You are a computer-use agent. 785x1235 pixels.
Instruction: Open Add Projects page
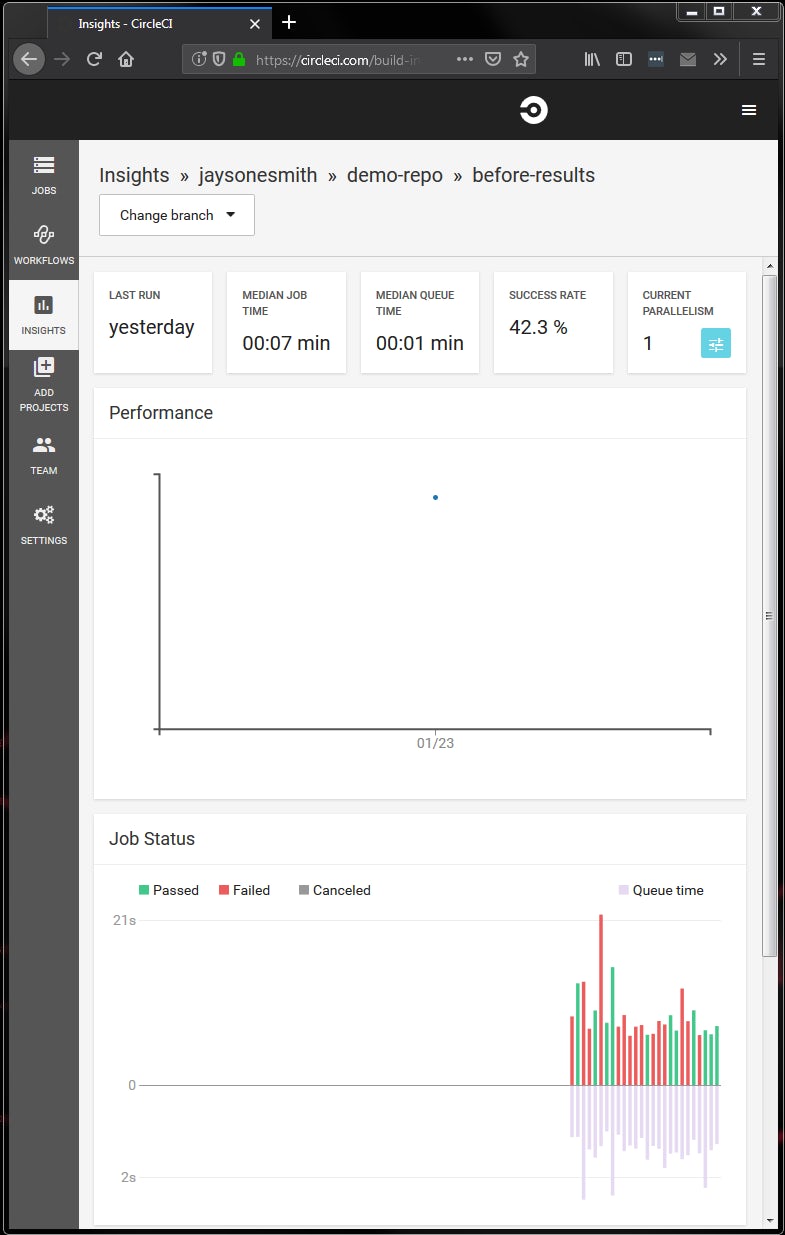pos(44,384)
